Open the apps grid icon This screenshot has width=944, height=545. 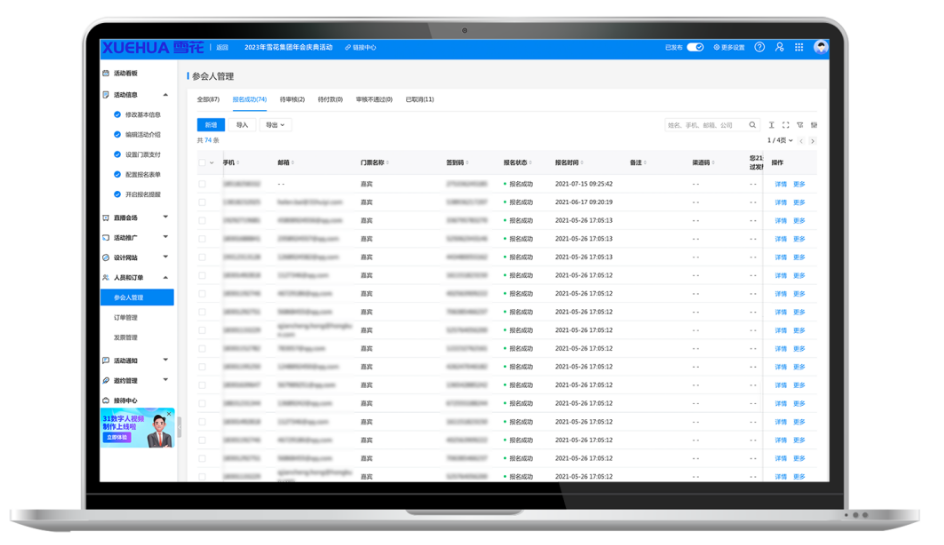tap(799, 48)
